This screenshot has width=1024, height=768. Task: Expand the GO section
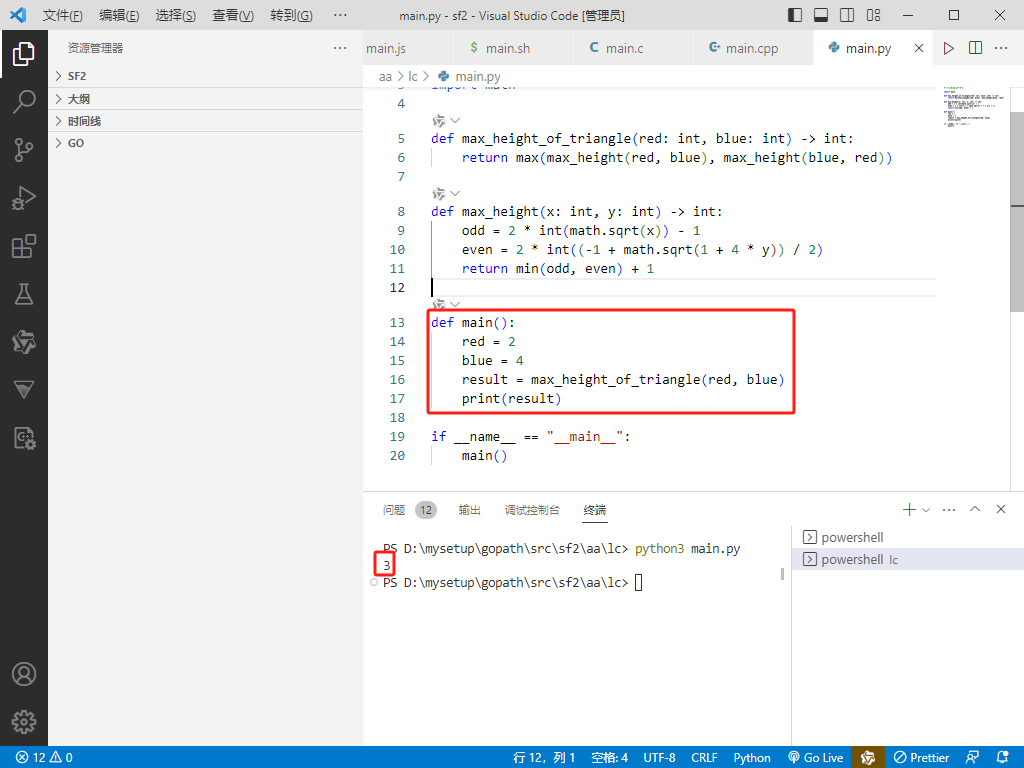(206, 143)
